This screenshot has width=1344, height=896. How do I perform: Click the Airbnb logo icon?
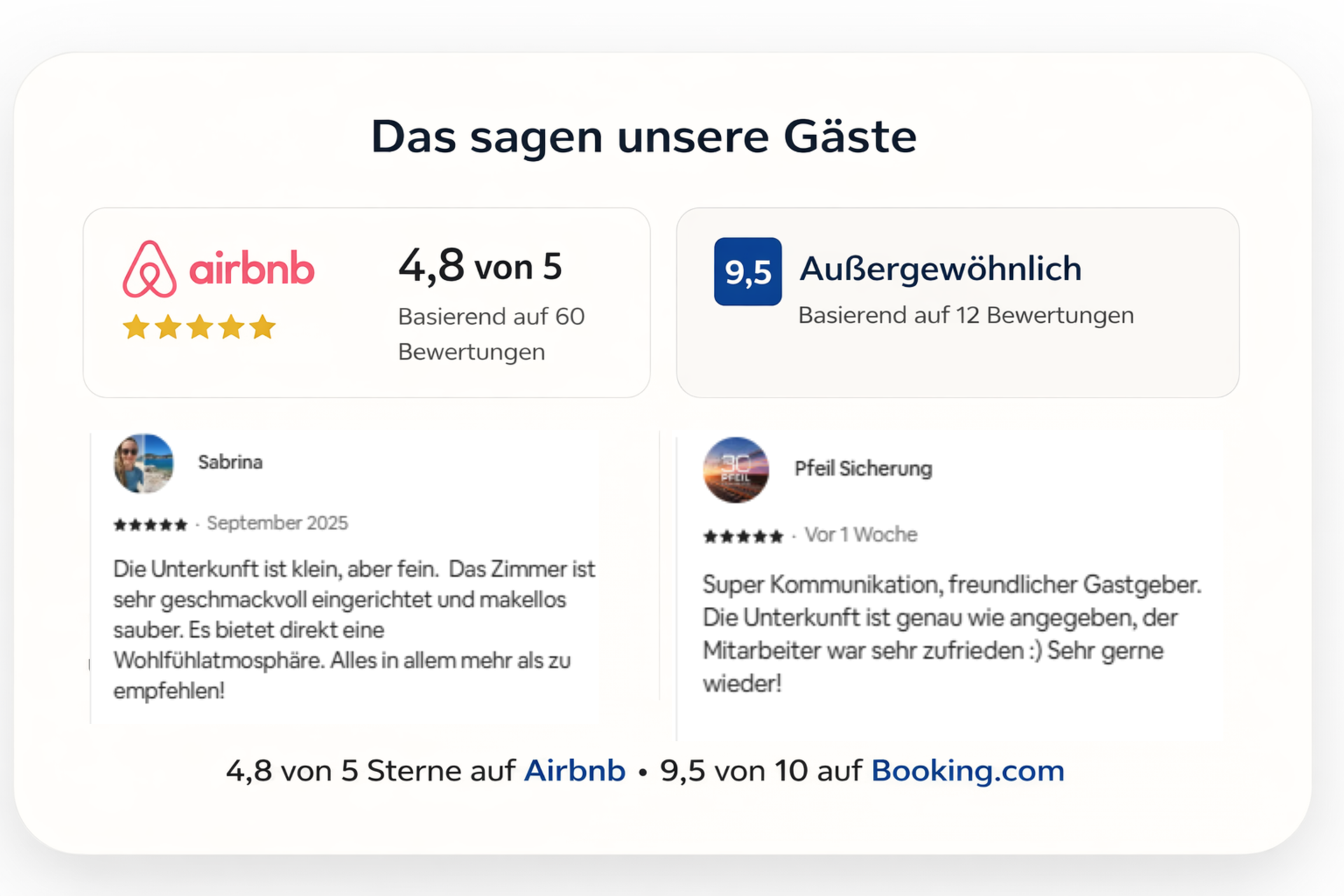pyautogui.click(x=149, y=269)
